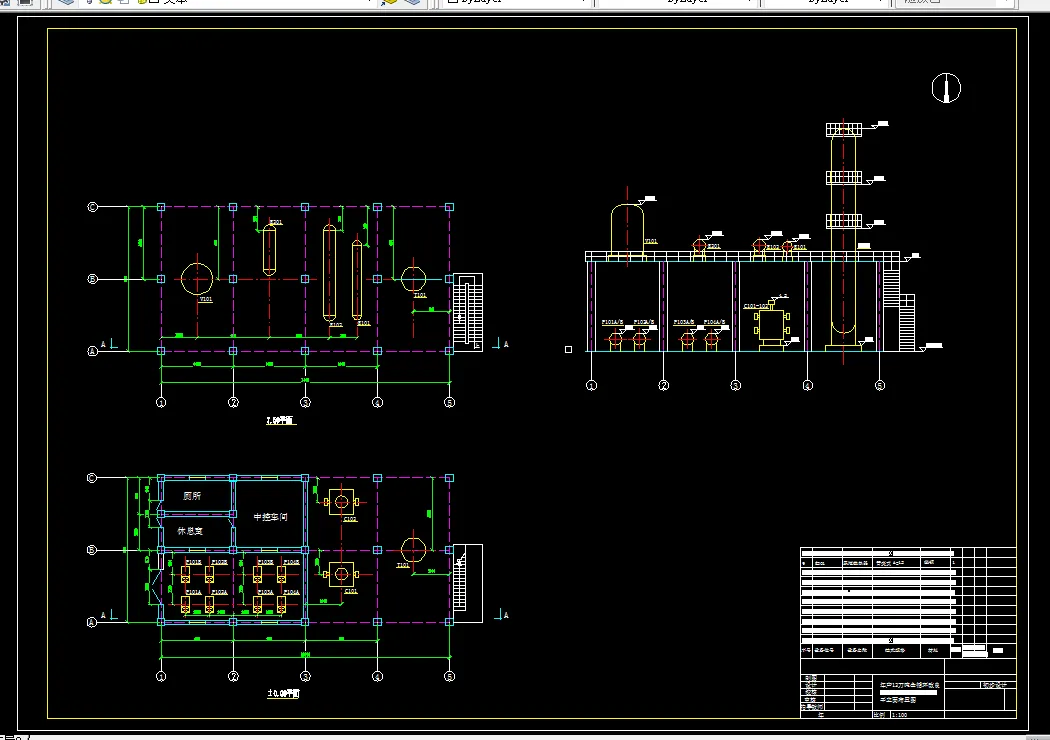Click axis bubble 1 under the elevation view
The width and height of the screenshot is (1050, 740).
(591, 385)
